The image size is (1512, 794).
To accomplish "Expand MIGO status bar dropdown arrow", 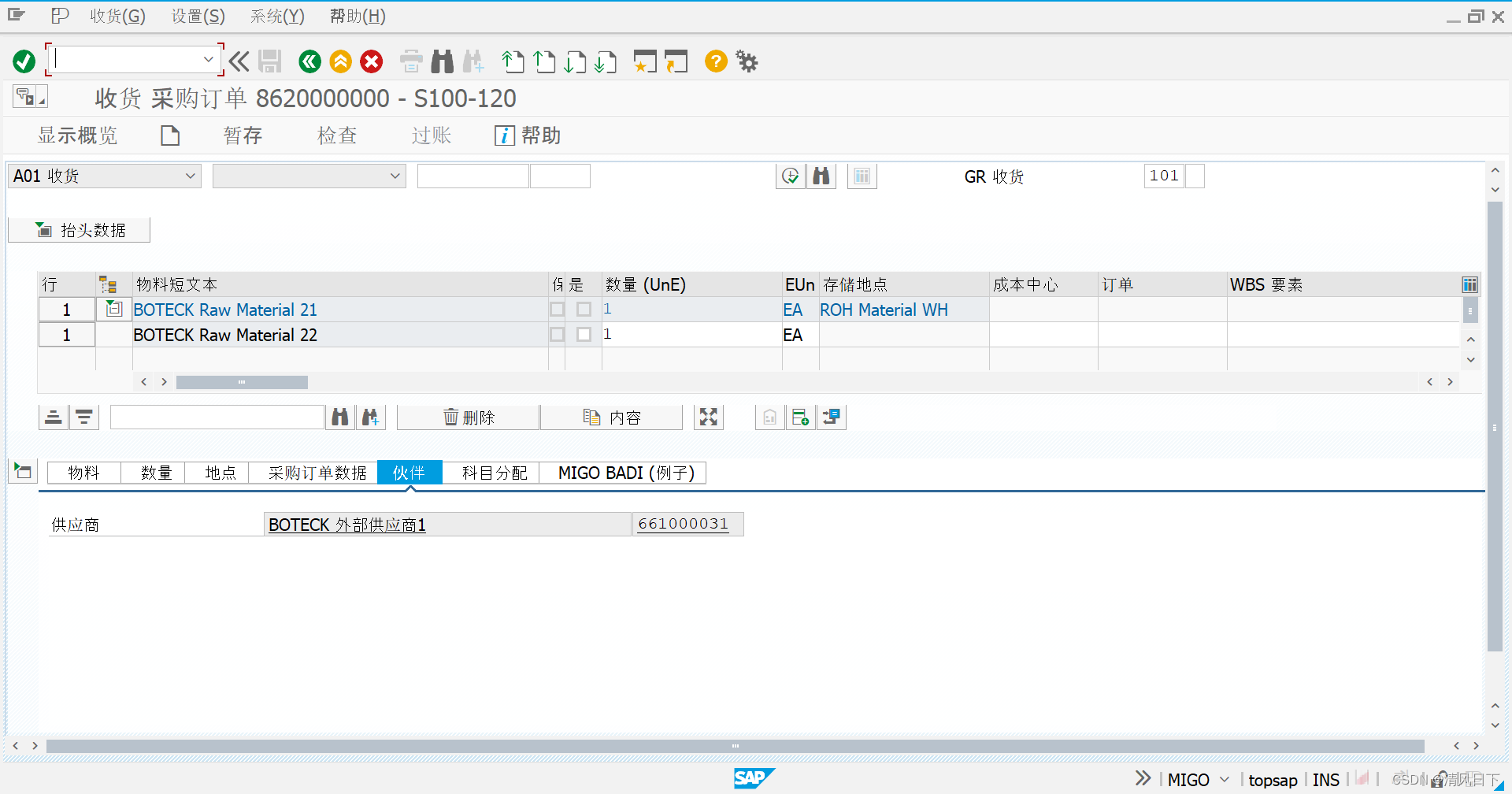I will [x=1225, y=780].
